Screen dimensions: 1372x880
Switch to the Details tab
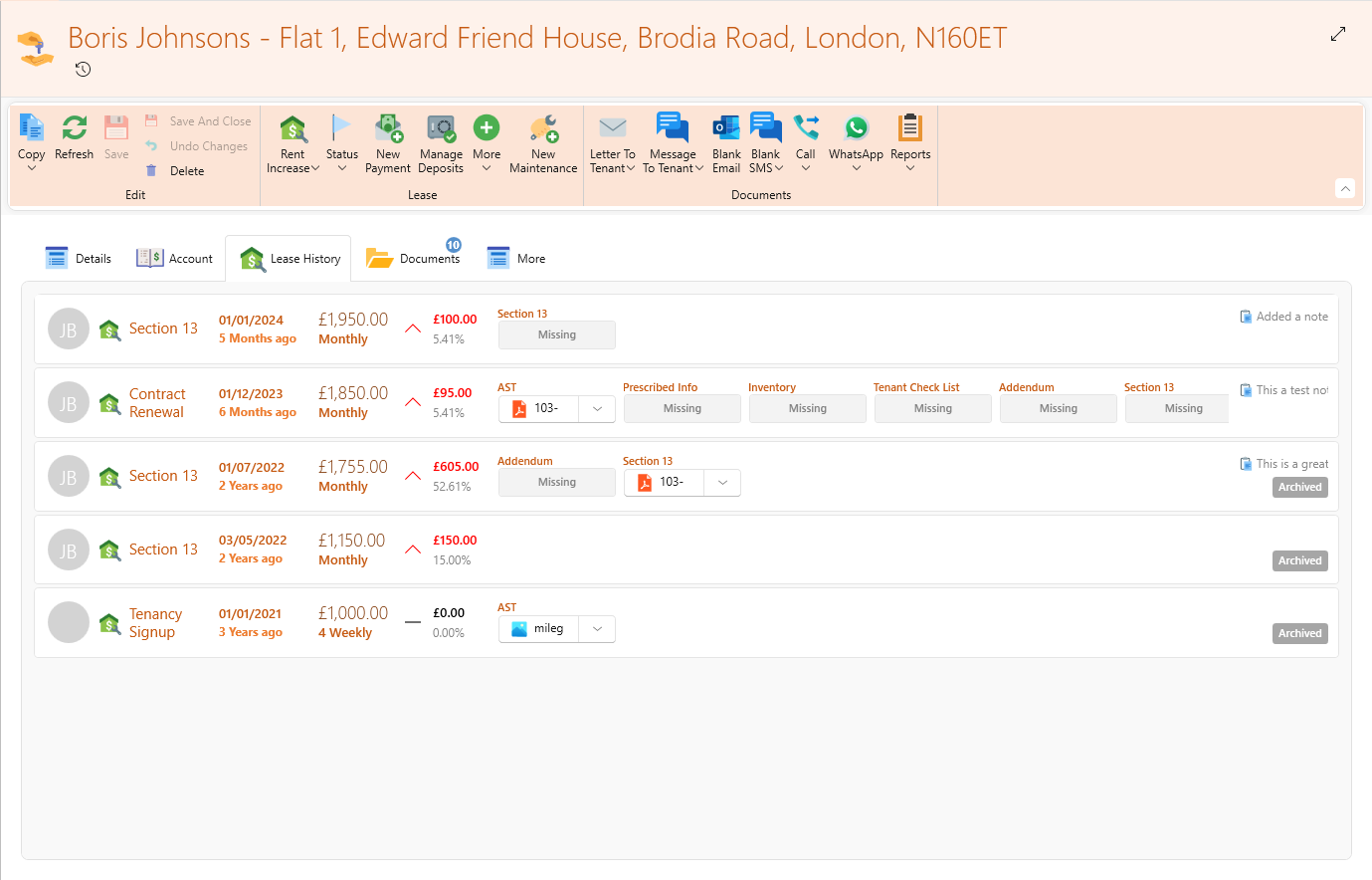79,259
